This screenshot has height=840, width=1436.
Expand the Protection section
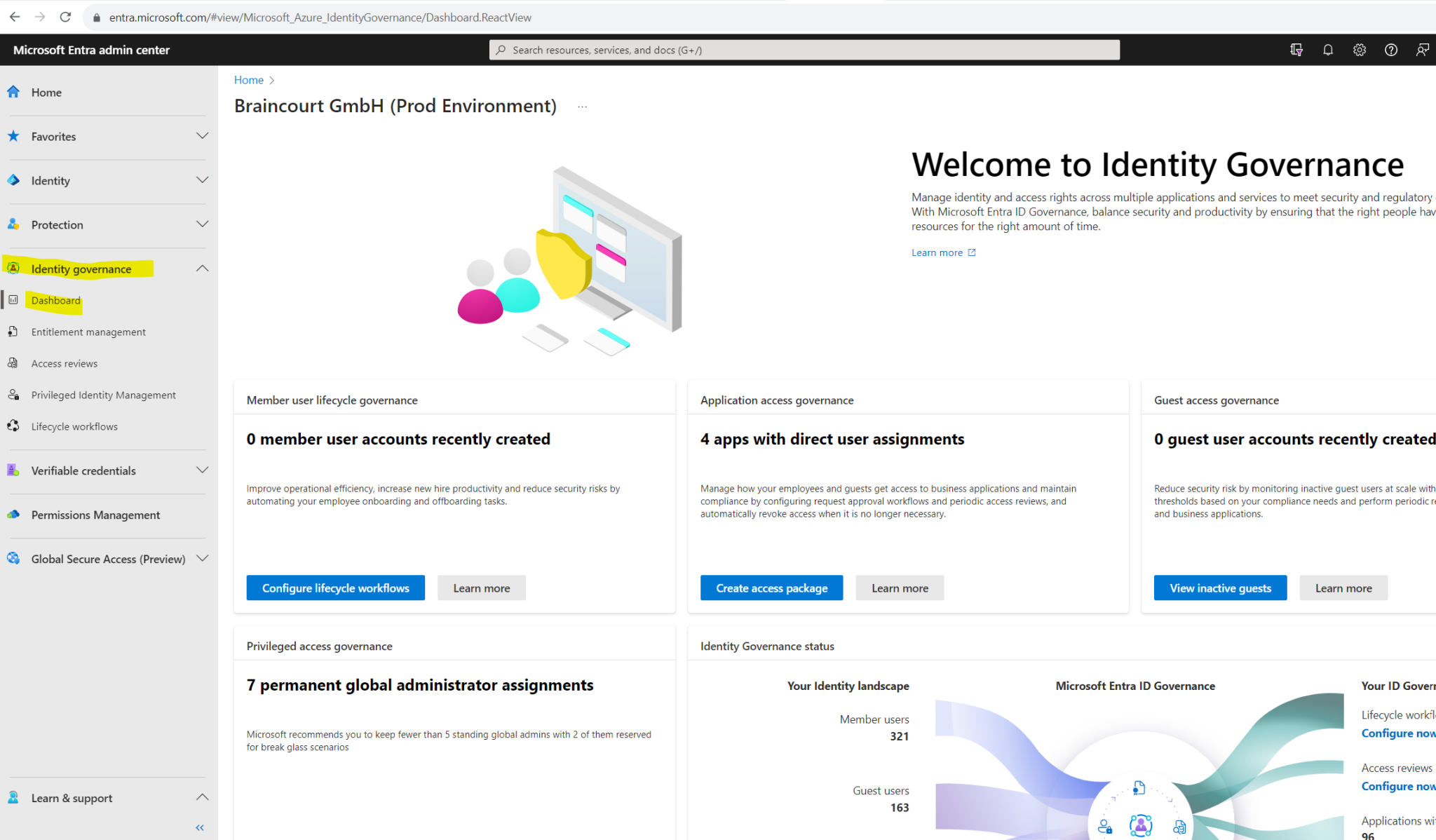tap(202, 224)
